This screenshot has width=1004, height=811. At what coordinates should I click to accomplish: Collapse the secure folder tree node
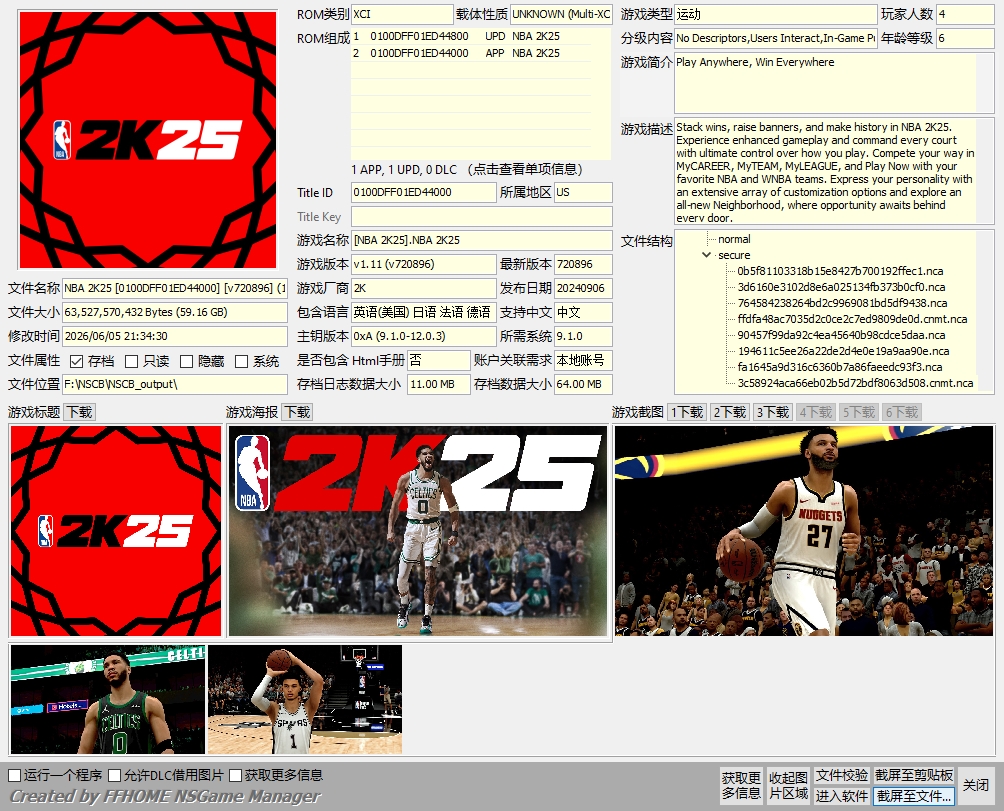(x=706, y=255)
